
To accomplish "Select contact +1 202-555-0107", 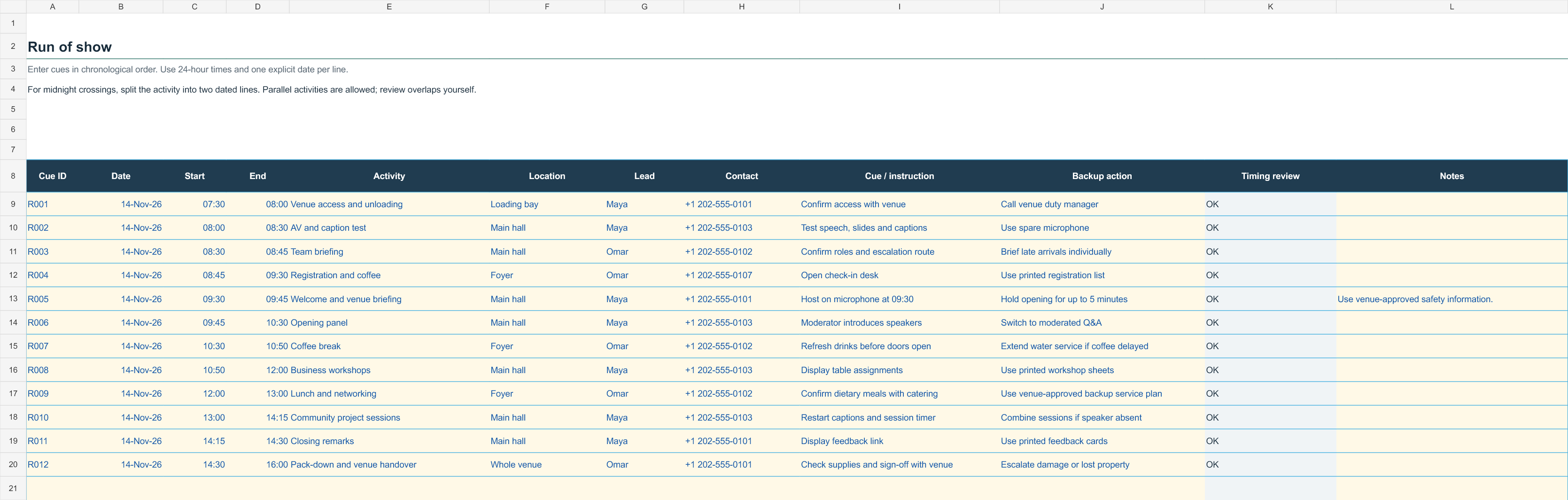I will coord(741,275).
